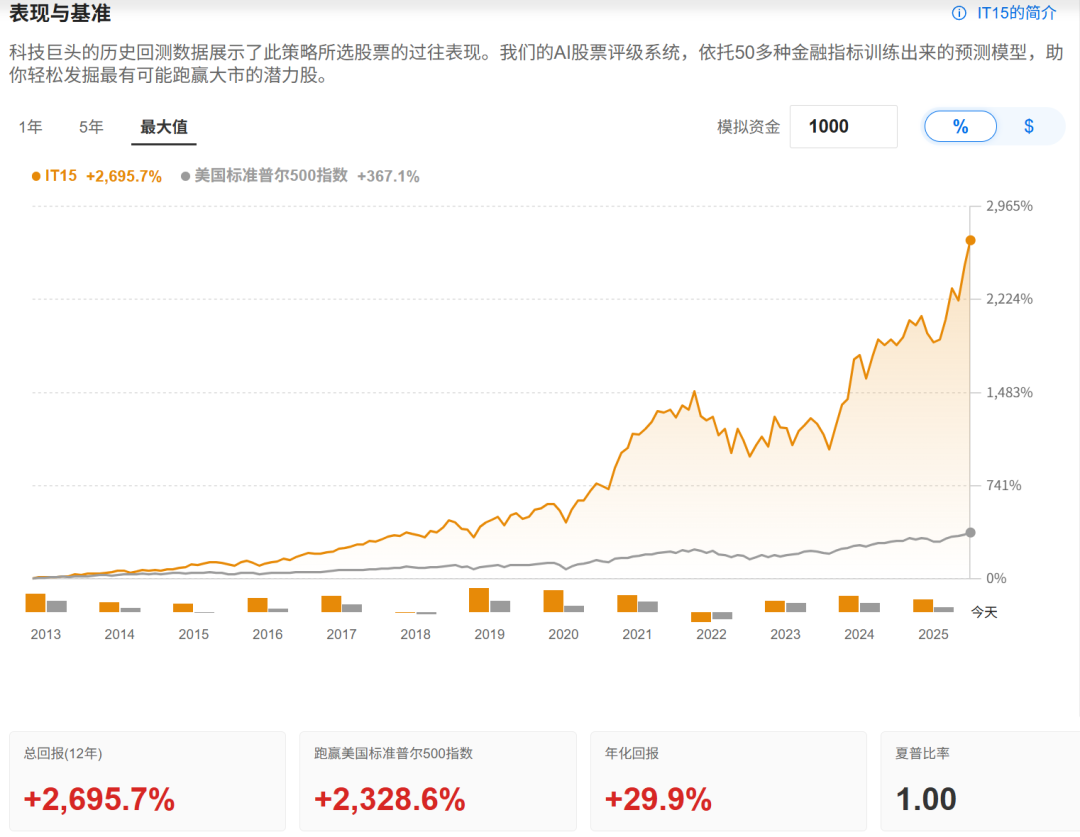This screenshot has width=1080, height=837.
Task: Focus the 模拟资金 input field
Action: click(x=843, y=127)
